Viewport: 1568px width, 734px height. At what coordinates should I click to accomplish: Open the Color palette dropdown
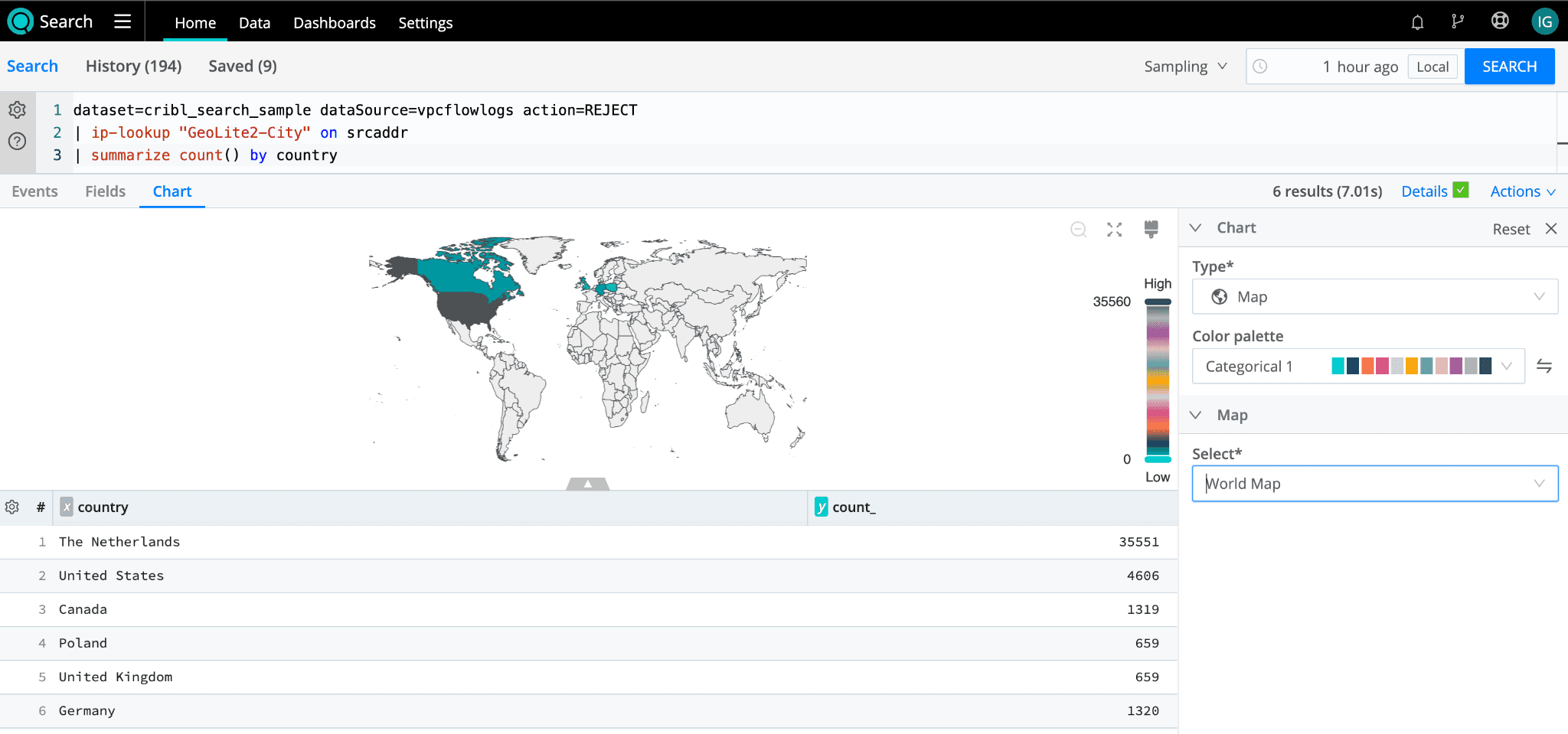(1357, 367)
